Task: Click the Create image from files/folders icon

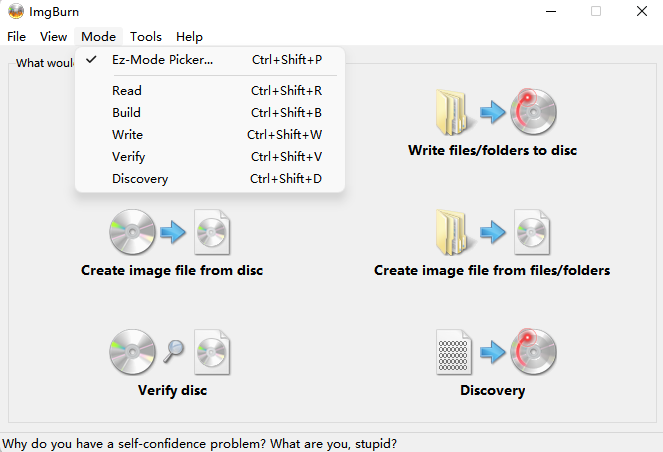Action: [x=492, y=232]
